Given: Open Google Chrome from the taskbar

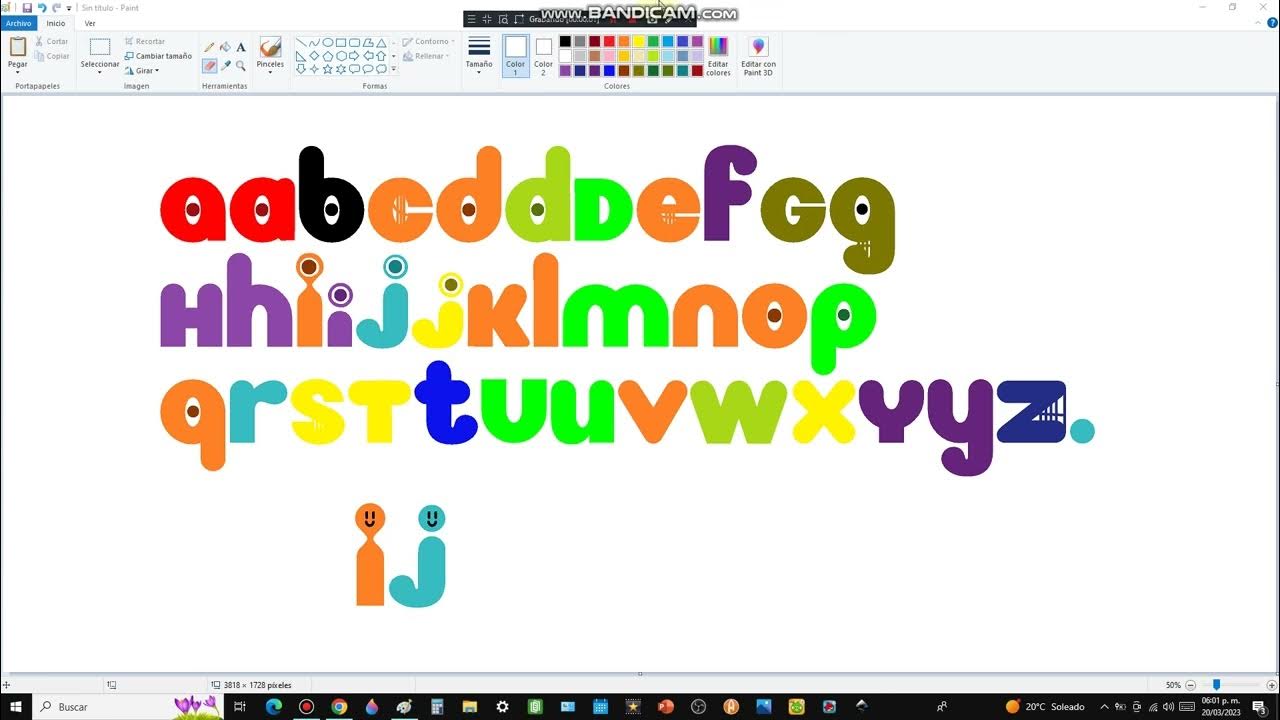Looking at the screenshot, I should tap(339, 706).
